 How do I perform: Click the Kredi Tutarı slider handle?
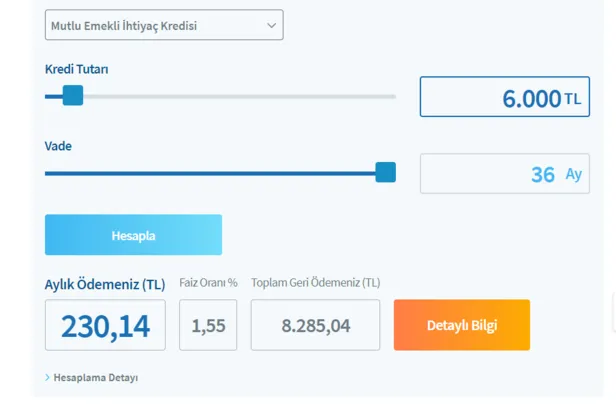point(72,96)
